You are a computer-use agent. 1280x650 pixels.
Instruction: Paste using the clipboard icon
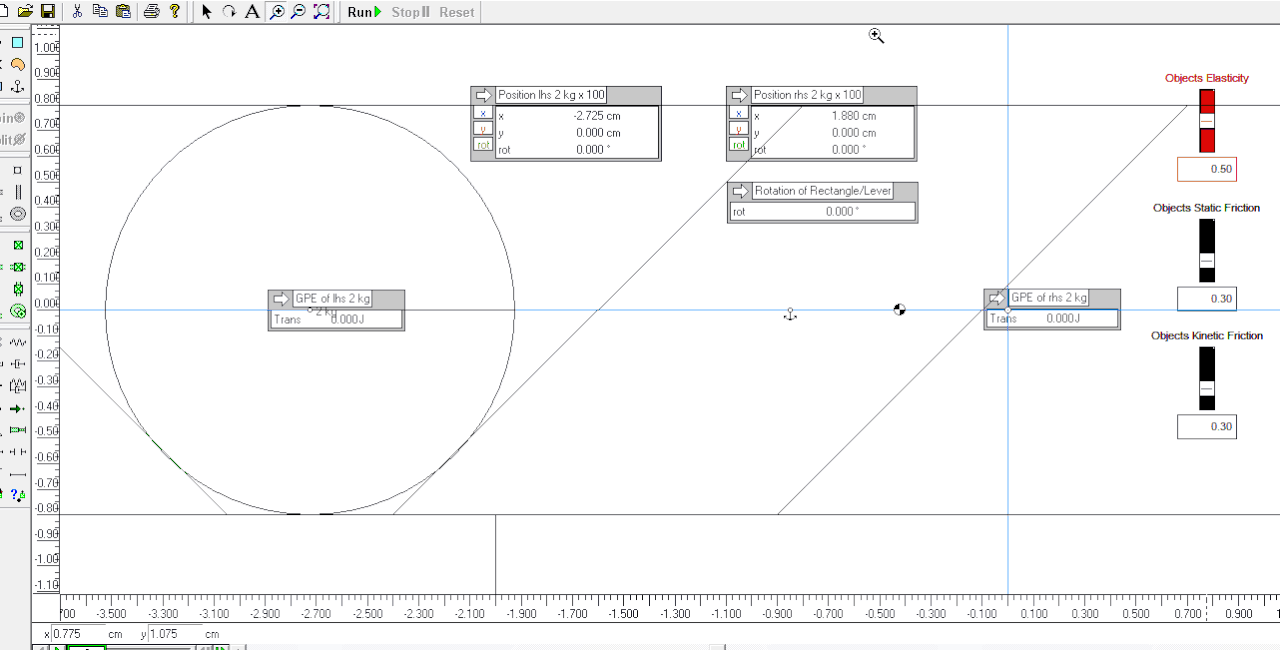(123, 12)
